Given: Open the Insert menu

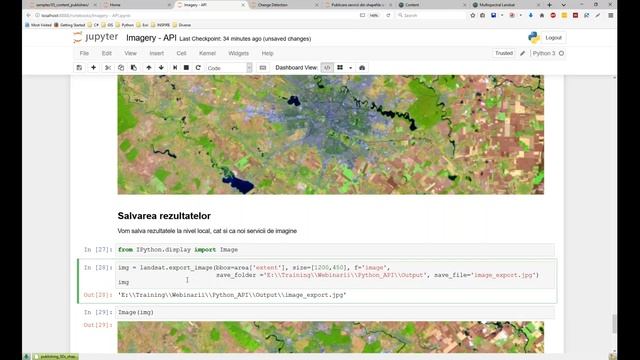Looking at the screenshot, I should [156, 53].
